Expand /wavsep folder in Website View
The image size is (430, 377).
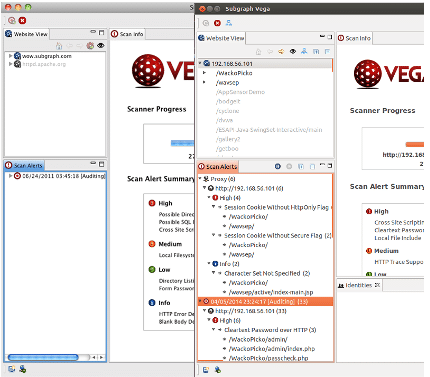205,82
